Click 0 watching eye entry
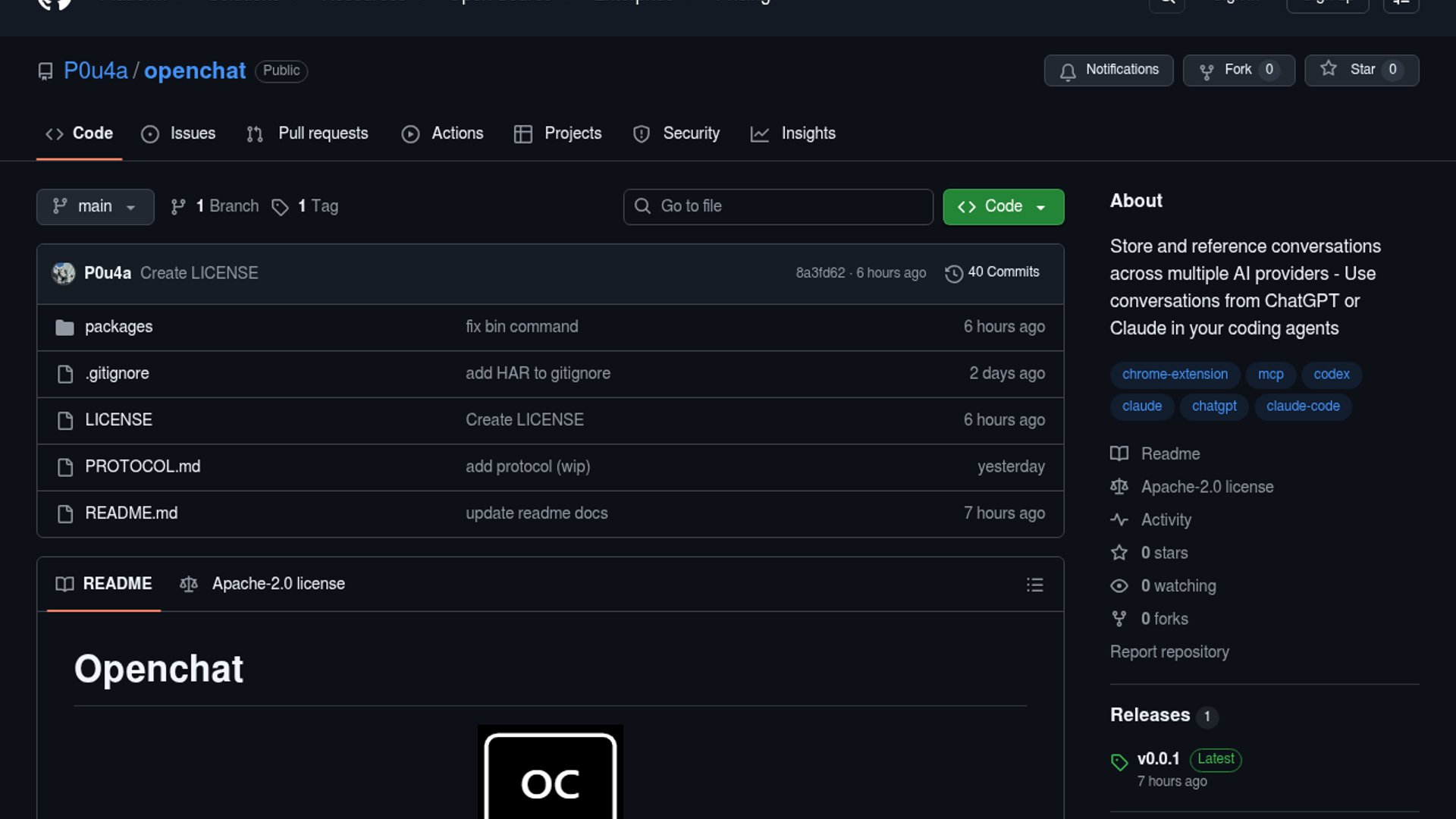The height and width of the screenshot is (819, 1456). (1177, 586)
